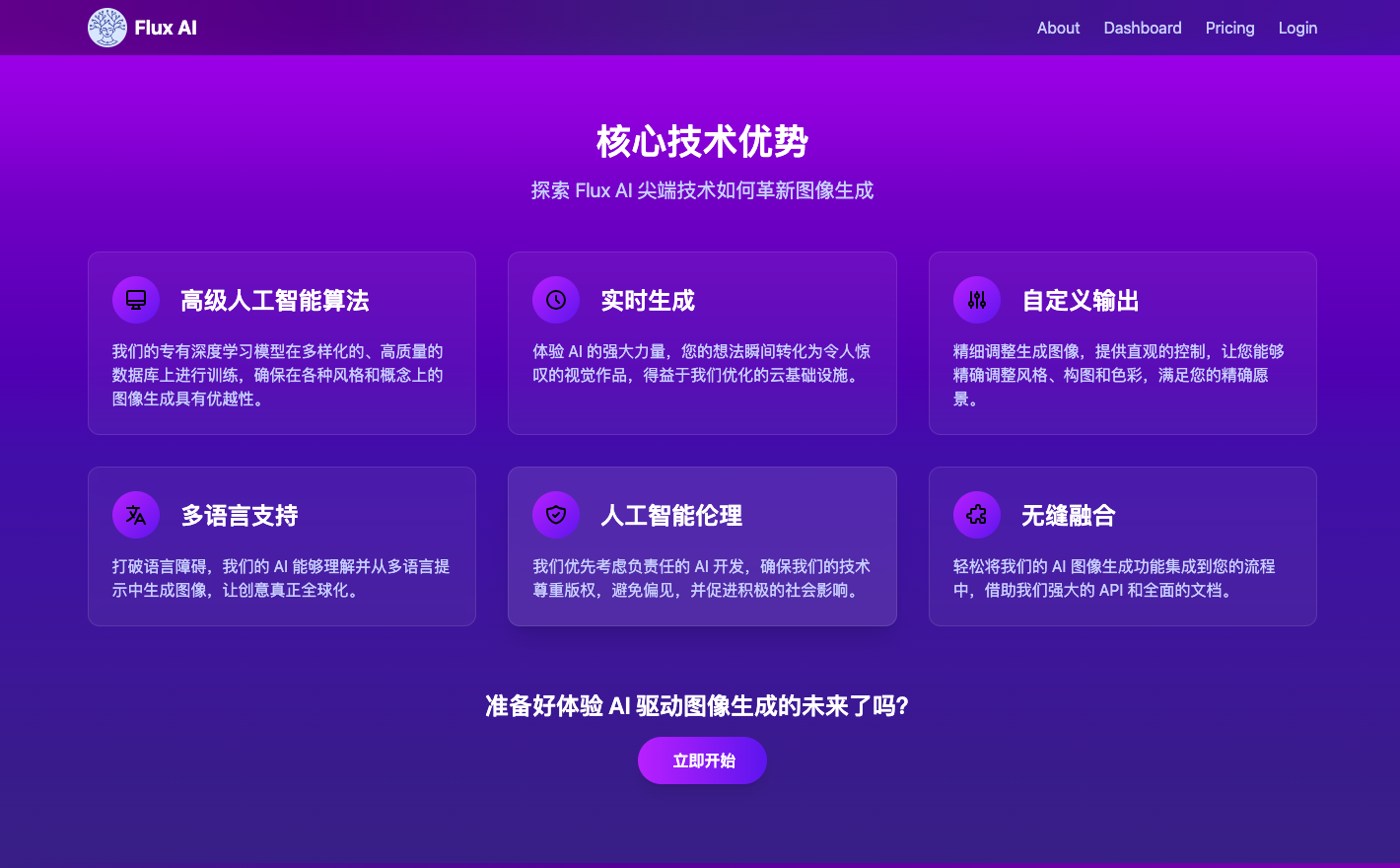
Task: Go to Dashboard in the navbar
Action: [1142, 28]
